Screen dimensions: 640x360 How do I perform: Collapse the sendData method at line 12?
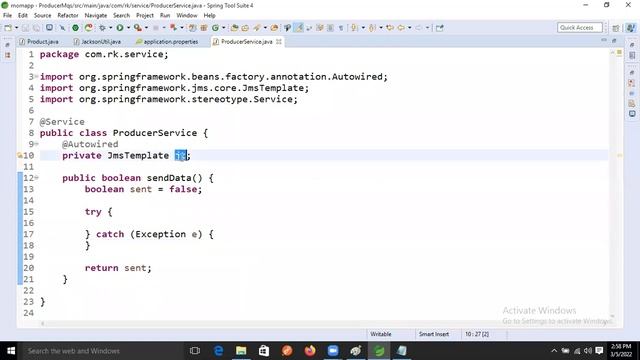pos(36,178)
